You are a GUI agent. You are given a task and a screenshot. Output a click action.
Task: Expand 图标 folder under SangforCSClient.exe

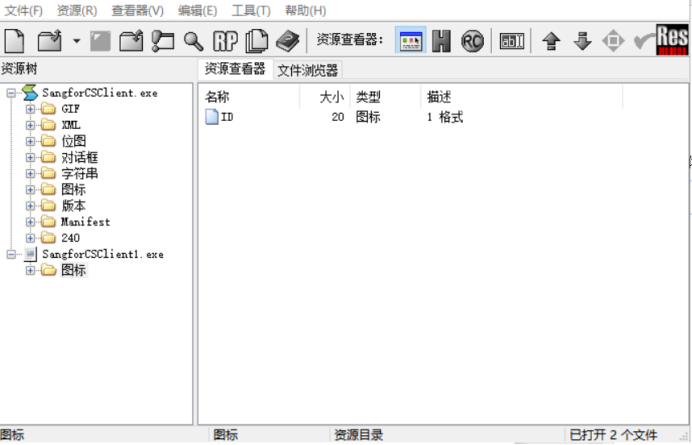coord(30,189)
